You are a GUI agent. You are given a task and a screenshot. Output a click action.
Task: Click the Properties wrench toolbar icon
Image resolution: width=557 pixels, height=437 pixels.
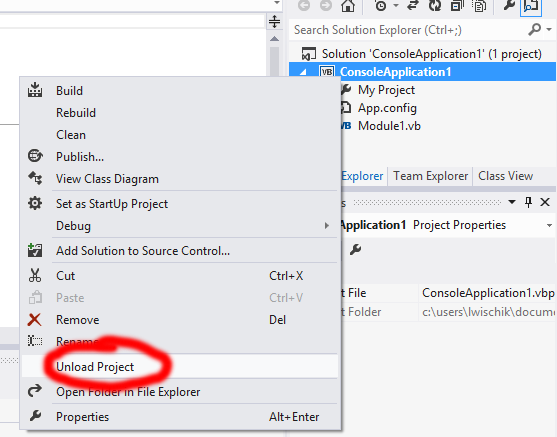pyautogui.click(x=509, y=5)
